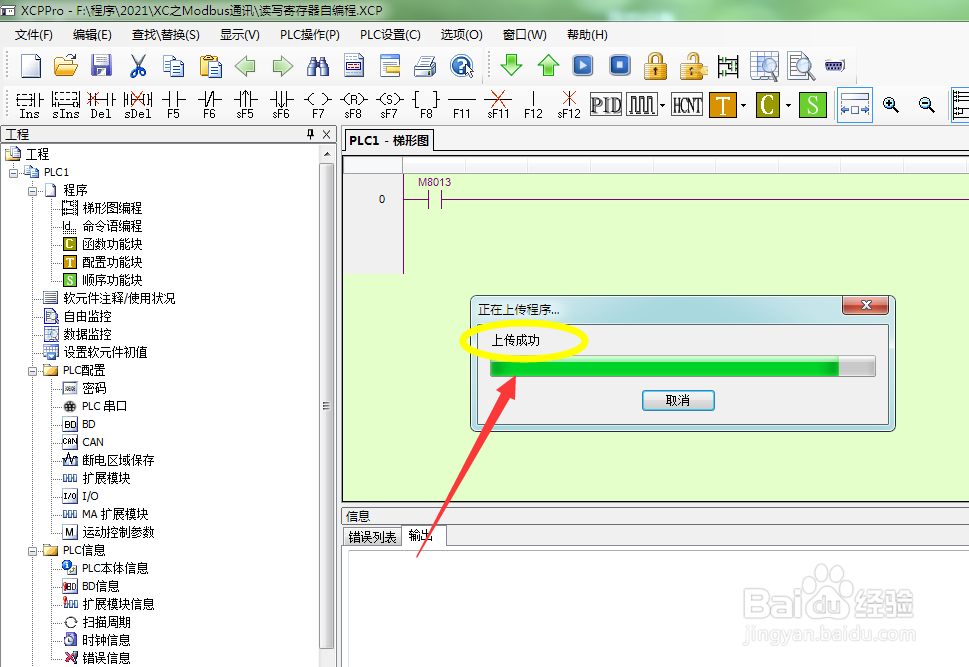
Task: Run PLC with blue play icon
Action: pos(583,65)
